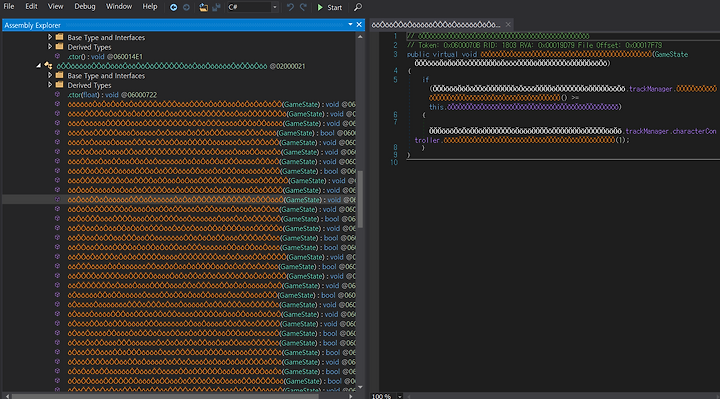Click the Save All toolbar icon
720x399 pixels.
[x=216, y=7]
